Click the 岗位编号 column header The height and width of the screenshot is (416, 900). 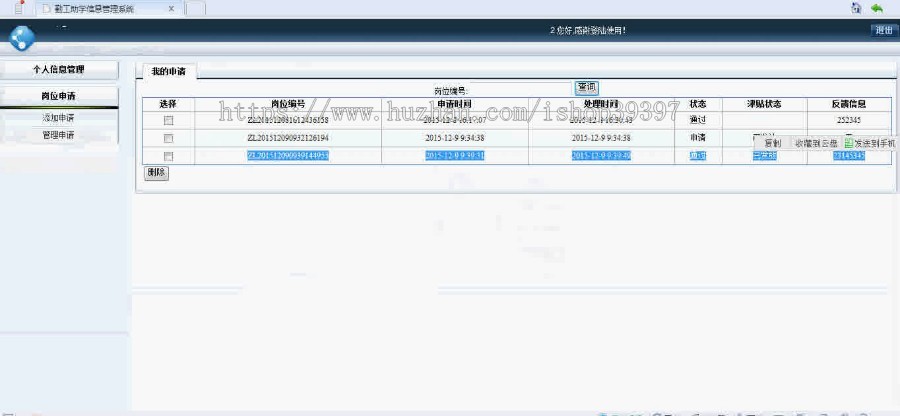288,104
